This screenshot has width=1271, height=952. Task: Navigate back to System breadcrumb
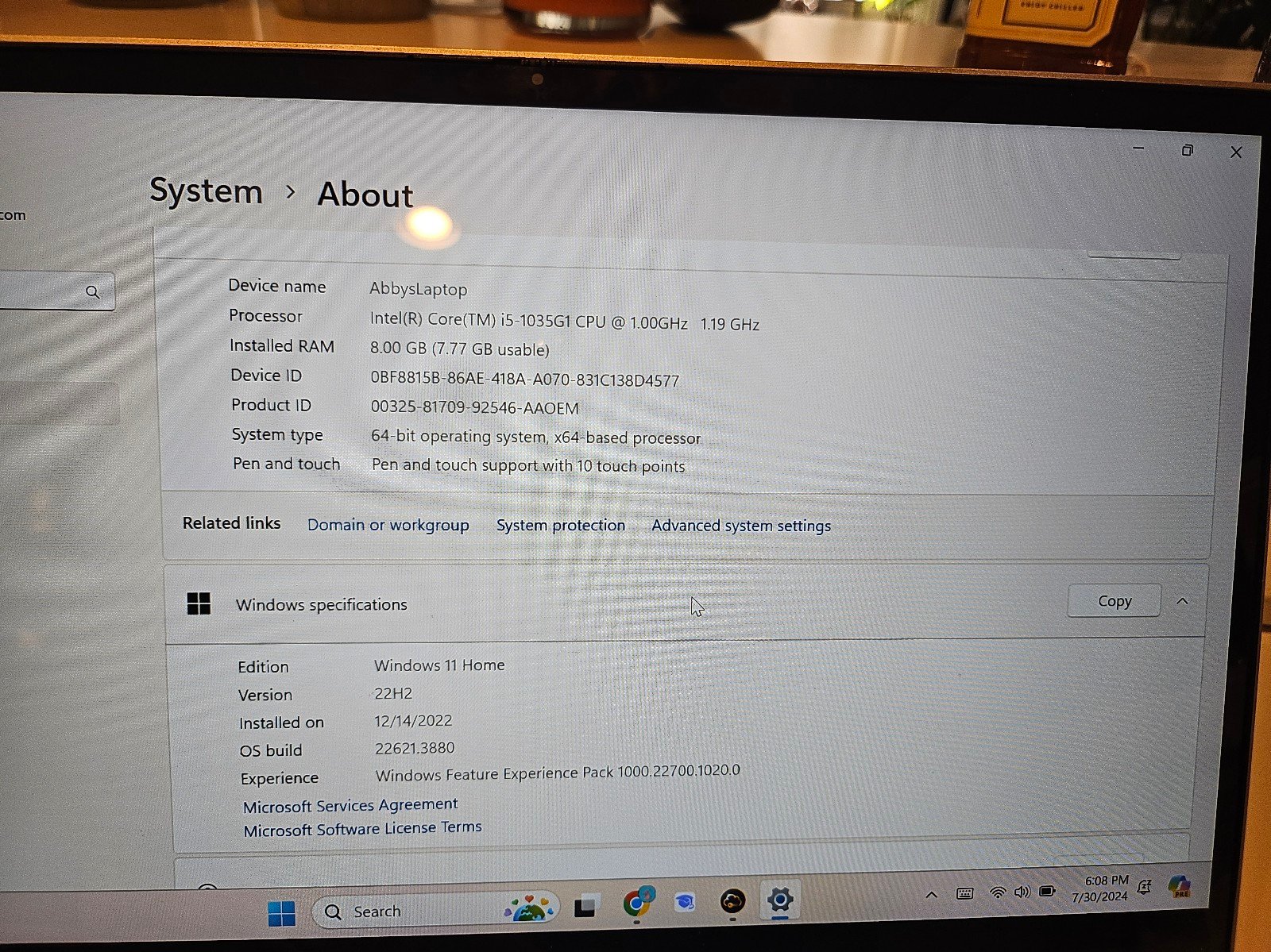pyautogui.click(x=207, y=191)
